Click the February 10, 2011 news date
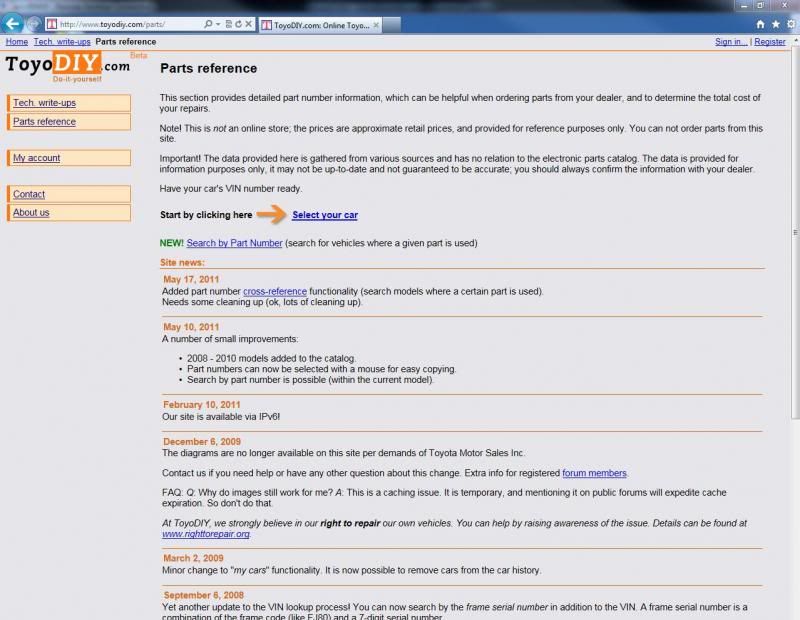The width and height of the screenshot is (800, 620). pos(202,405)
